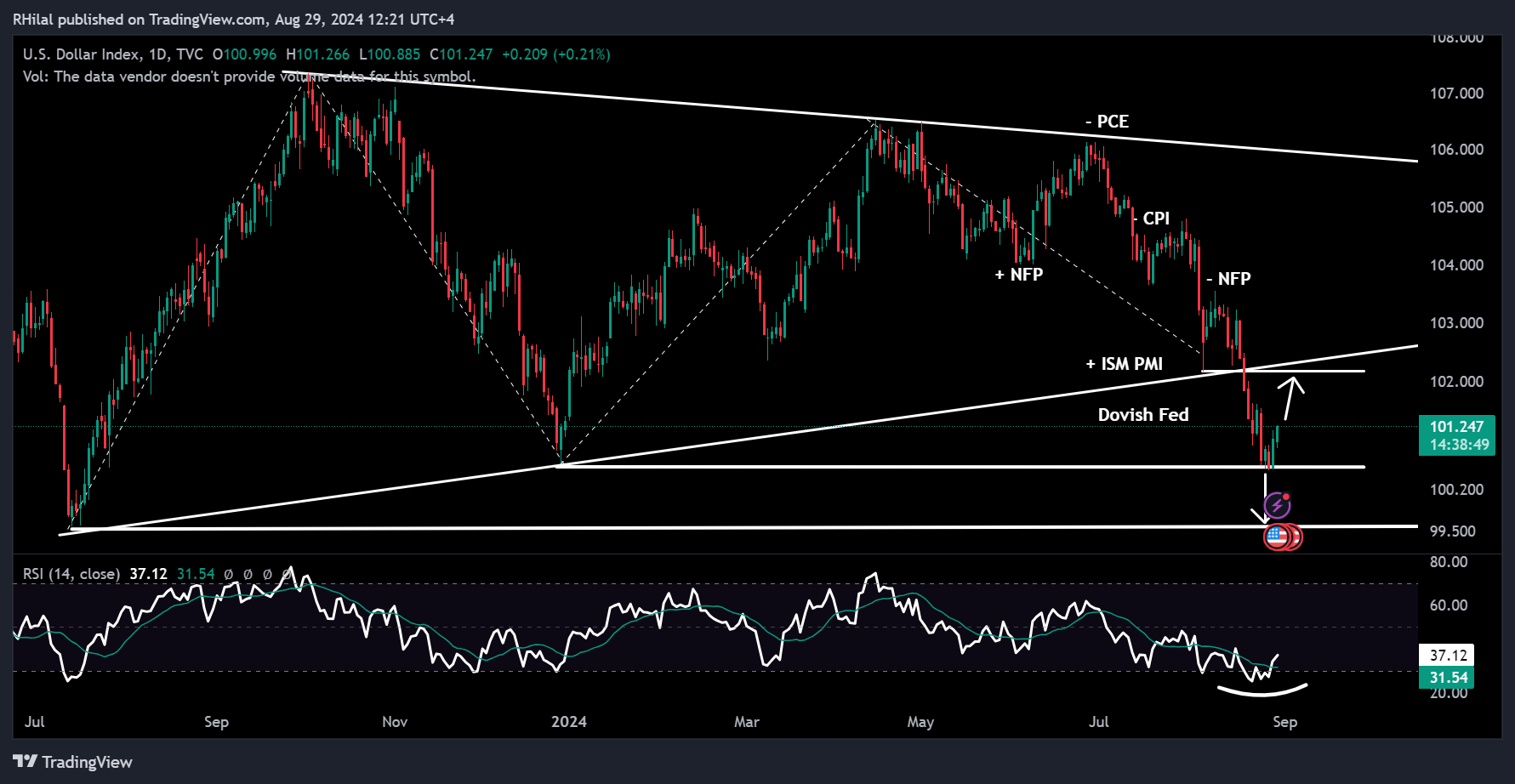Click the Sep label at left of time axis
Image resolution: width=1515 pixels, height=784 pixels.
217,722
